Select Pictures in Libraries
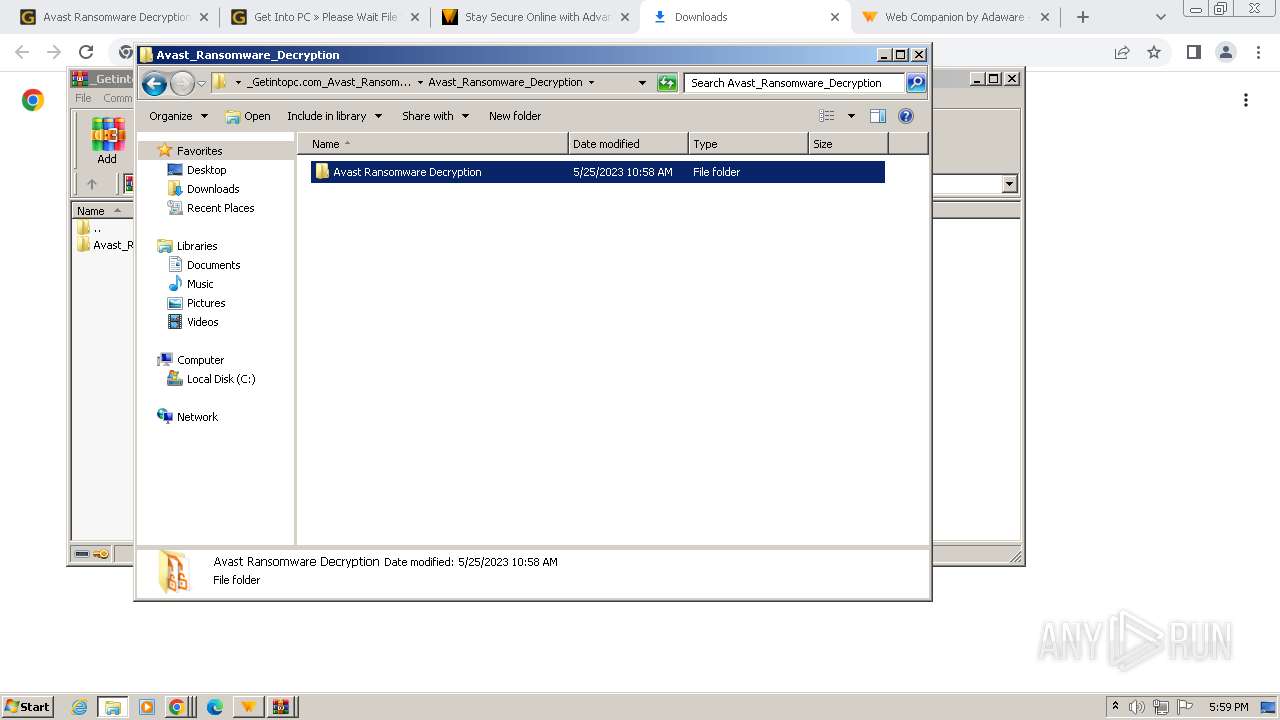The height and width of the screenshot is (720, 1280). pyautogui.click(x=206, y=303)
